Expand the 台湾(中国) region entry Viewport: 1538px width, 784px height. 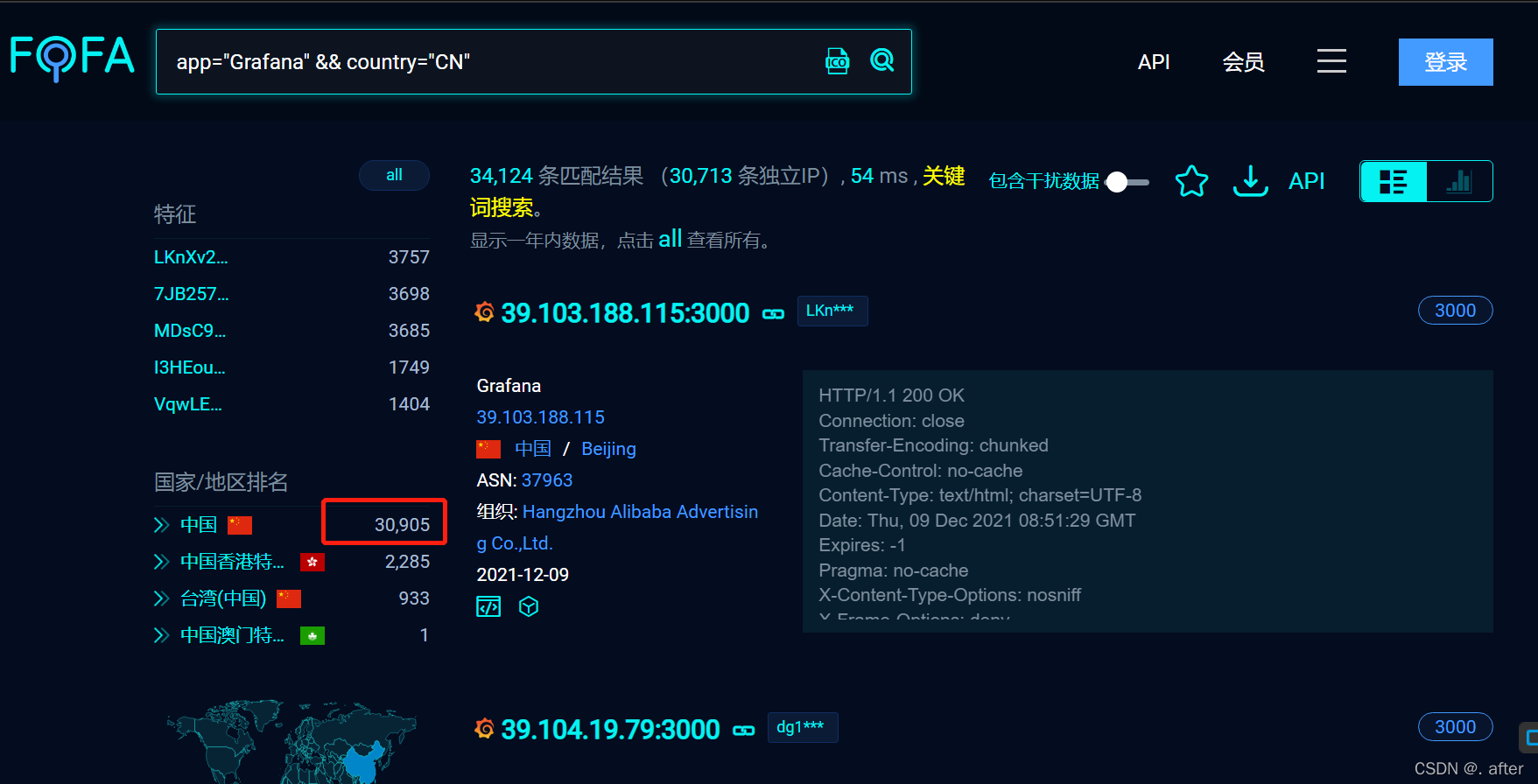[161, 598]
